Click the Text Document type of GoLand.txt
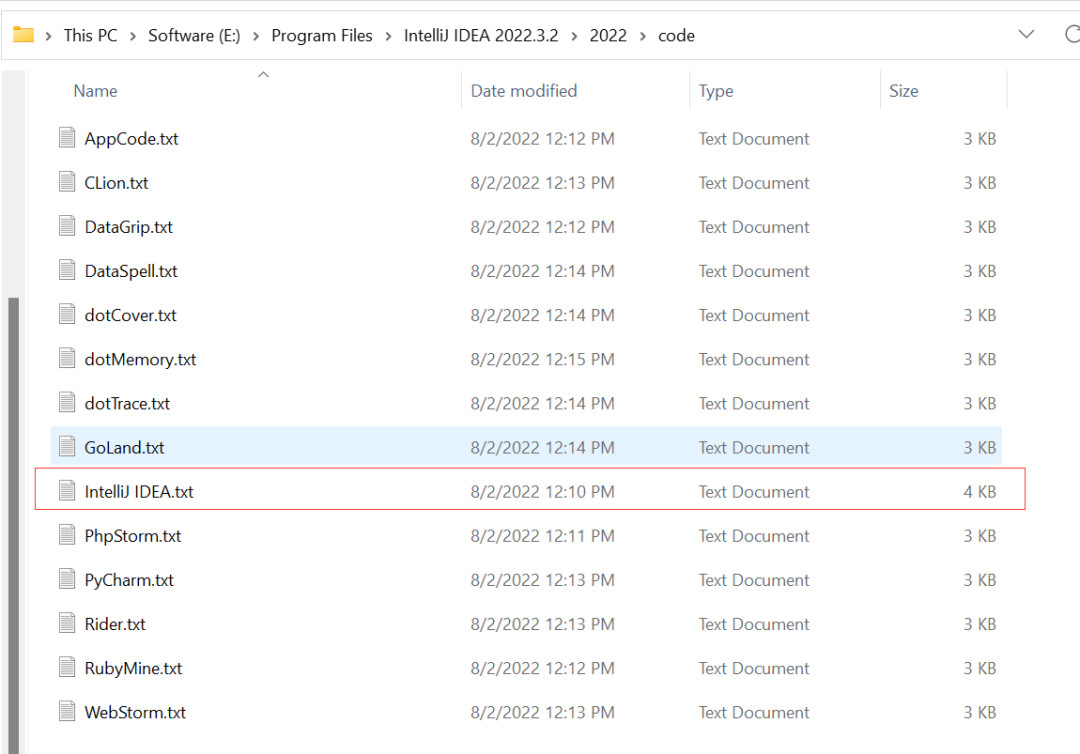1080x754 pixels. (x=754, y=447)
